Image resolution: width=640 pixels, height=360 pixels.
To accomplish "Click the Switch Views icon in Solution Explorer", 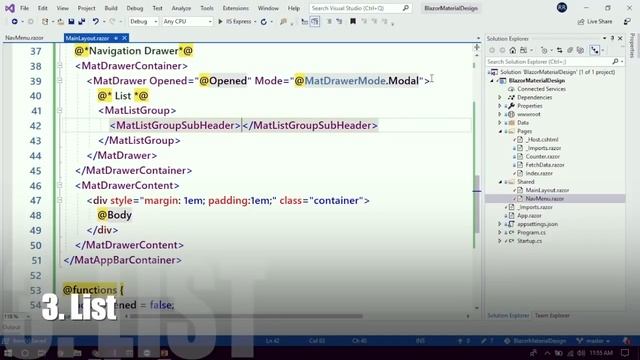I will 523,50.
